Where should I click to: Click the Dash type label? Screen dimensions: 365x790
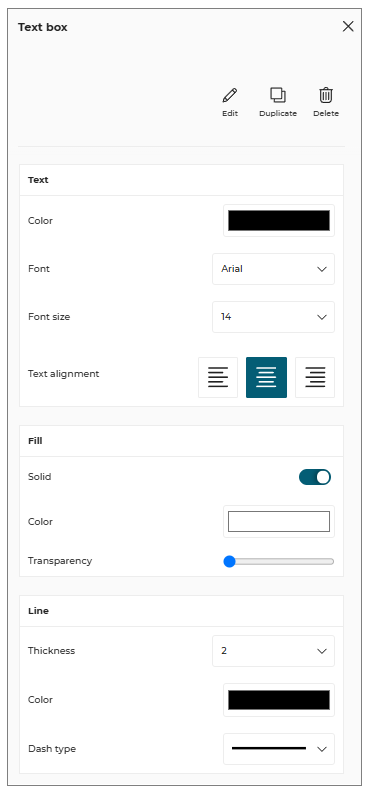click(x=52, y=749)
